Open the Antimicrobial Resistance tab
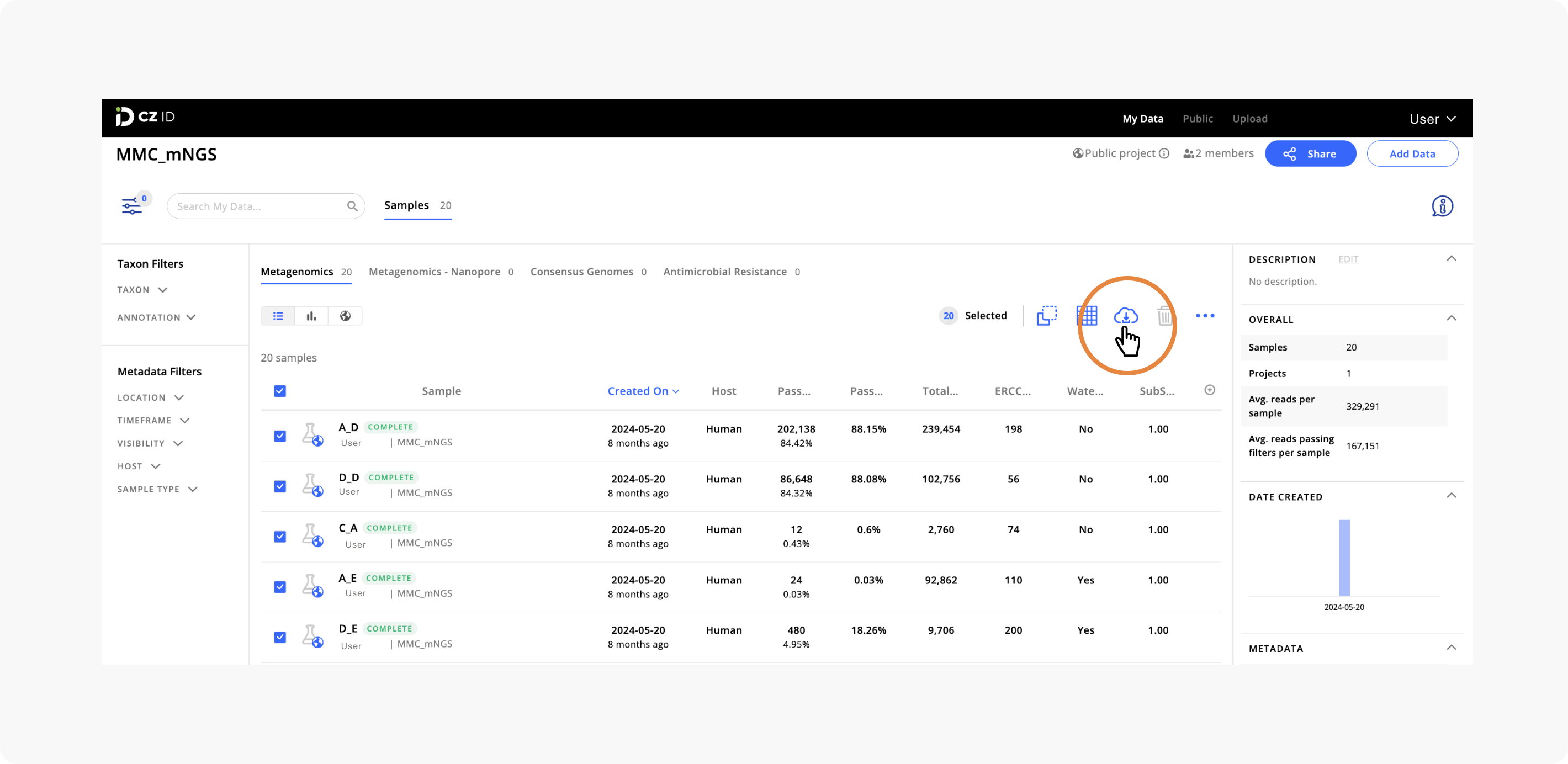Image resolution: width=1568 pixels, height=764 pixels. coord(732,272)
